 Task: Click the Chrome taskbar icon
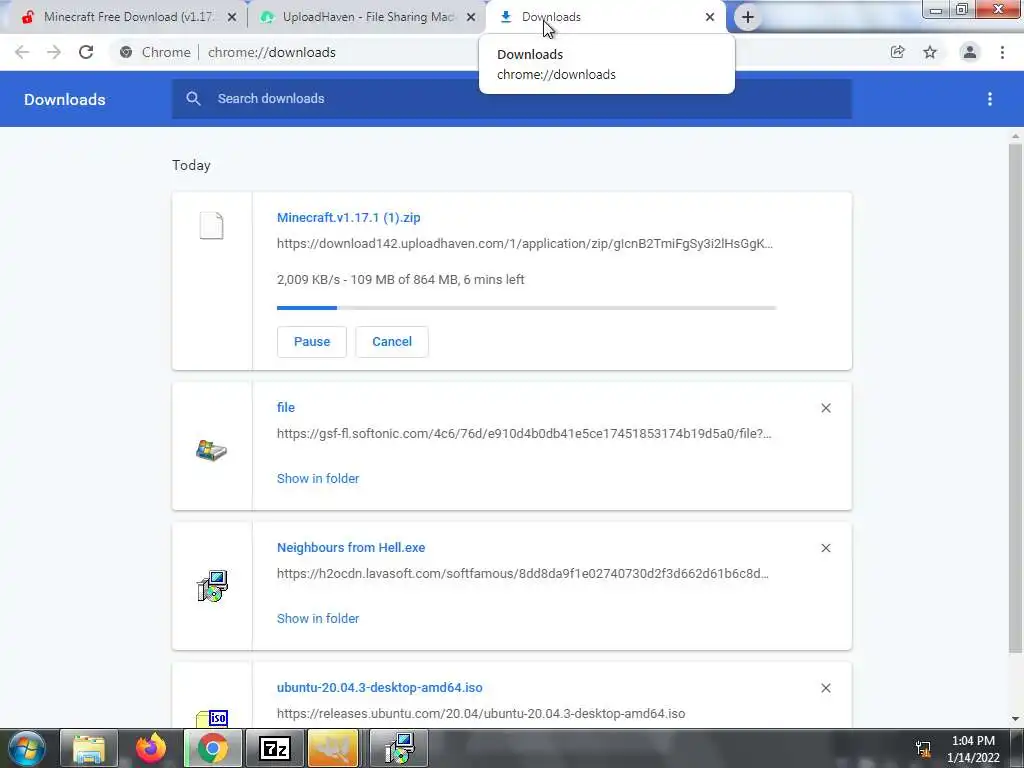pos(212,748)
